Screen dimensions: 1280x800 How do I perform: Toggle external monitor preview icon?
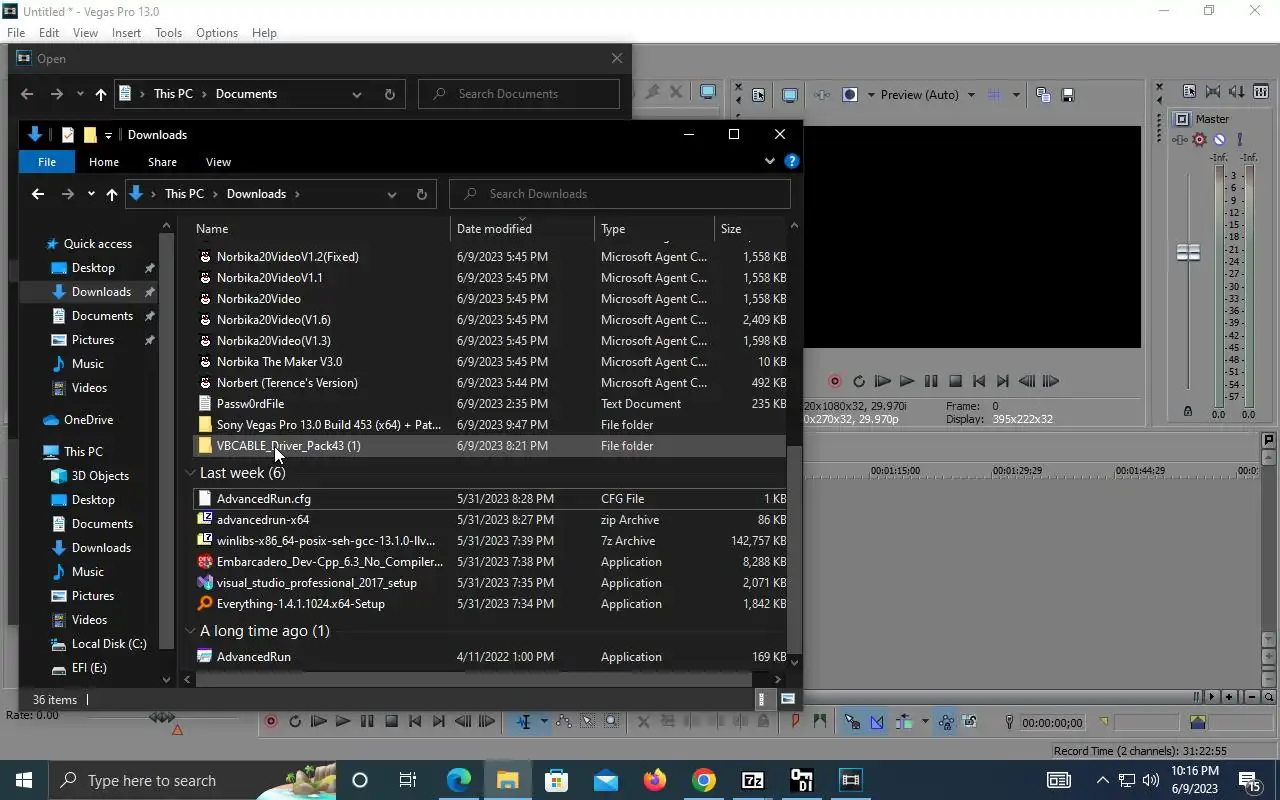click(x=790, y=95)
